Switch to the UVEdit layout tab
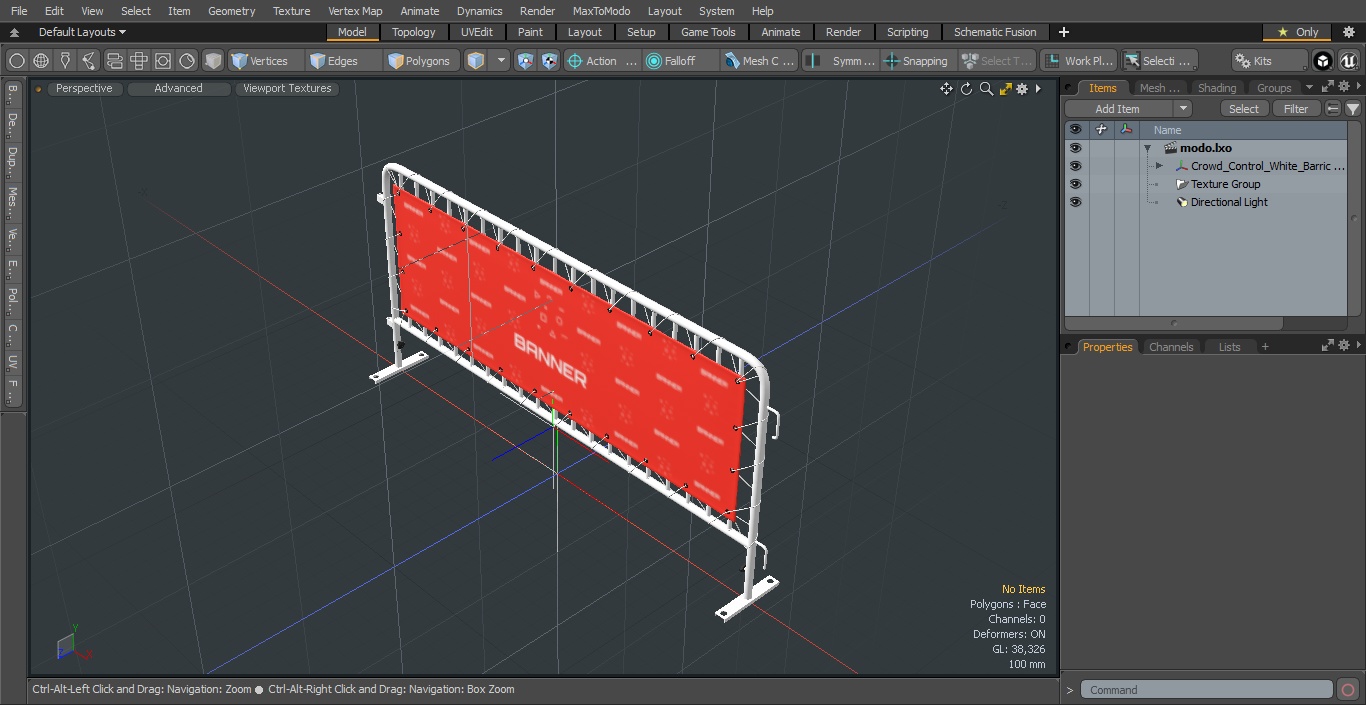 point(477,32)
